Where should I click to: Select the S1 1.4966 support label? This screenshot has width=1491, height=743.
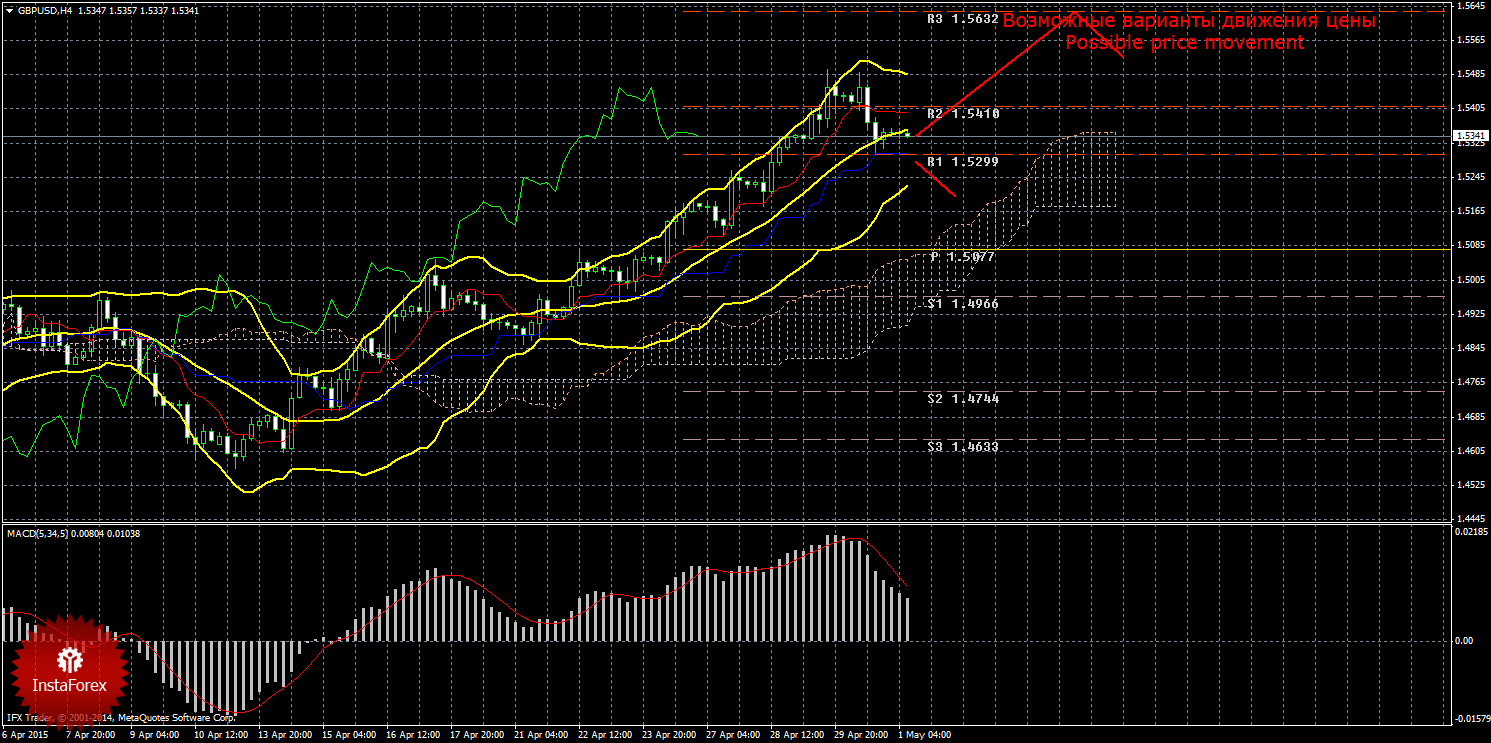(x=962, y=302)
